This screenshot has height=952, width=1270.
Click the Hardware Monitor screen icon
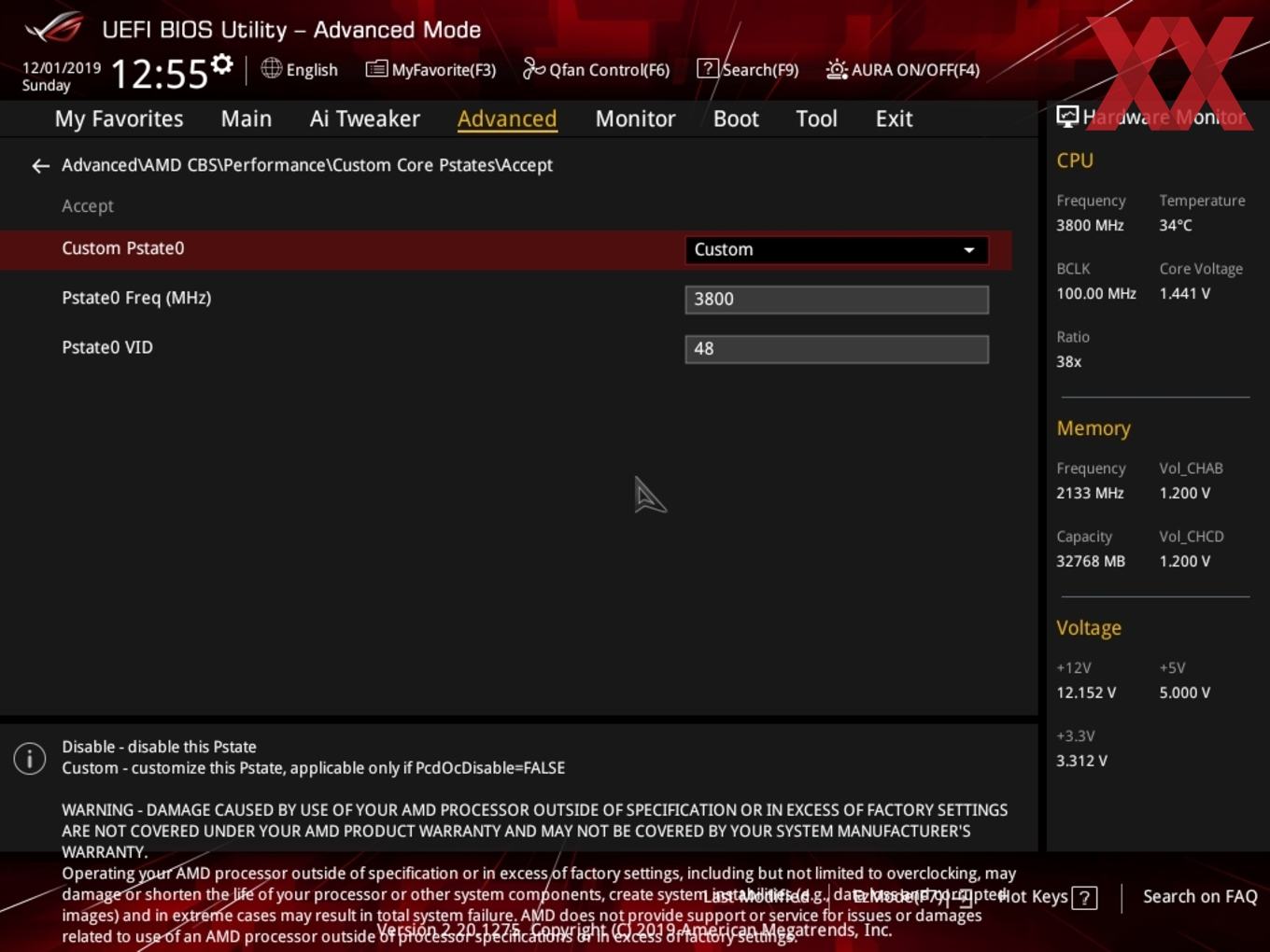(x=1067, y=117)
